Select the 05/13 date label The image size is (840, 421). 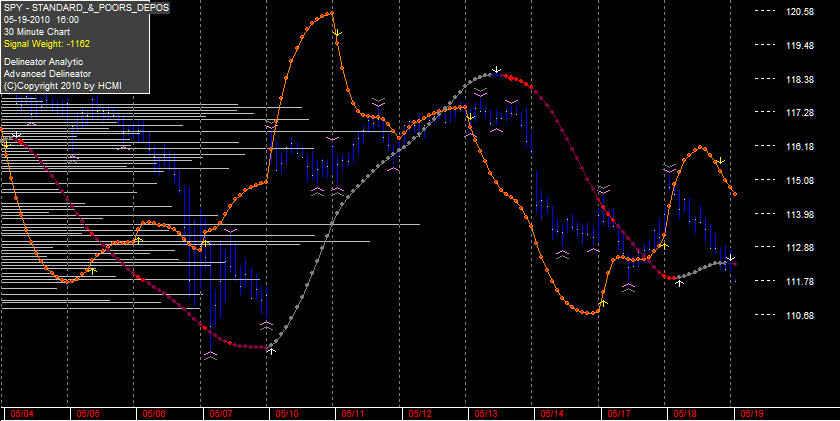tap(486, 414)
